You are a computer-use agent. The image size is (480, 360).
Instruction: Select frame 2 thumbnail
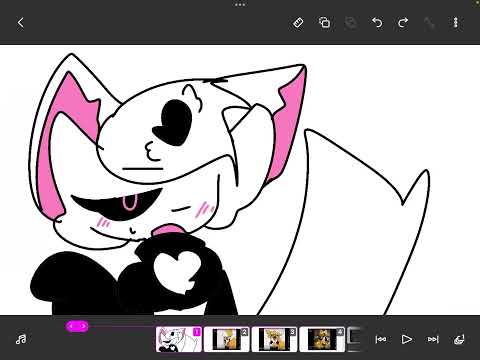[227, 339]
